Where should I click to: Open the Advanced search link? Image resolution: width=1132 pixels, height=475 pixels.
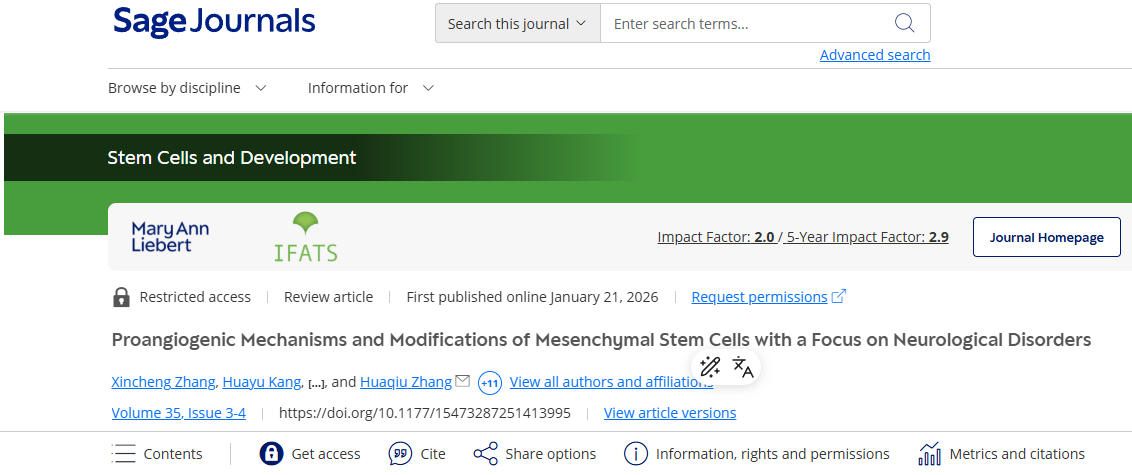pos(875,55)
